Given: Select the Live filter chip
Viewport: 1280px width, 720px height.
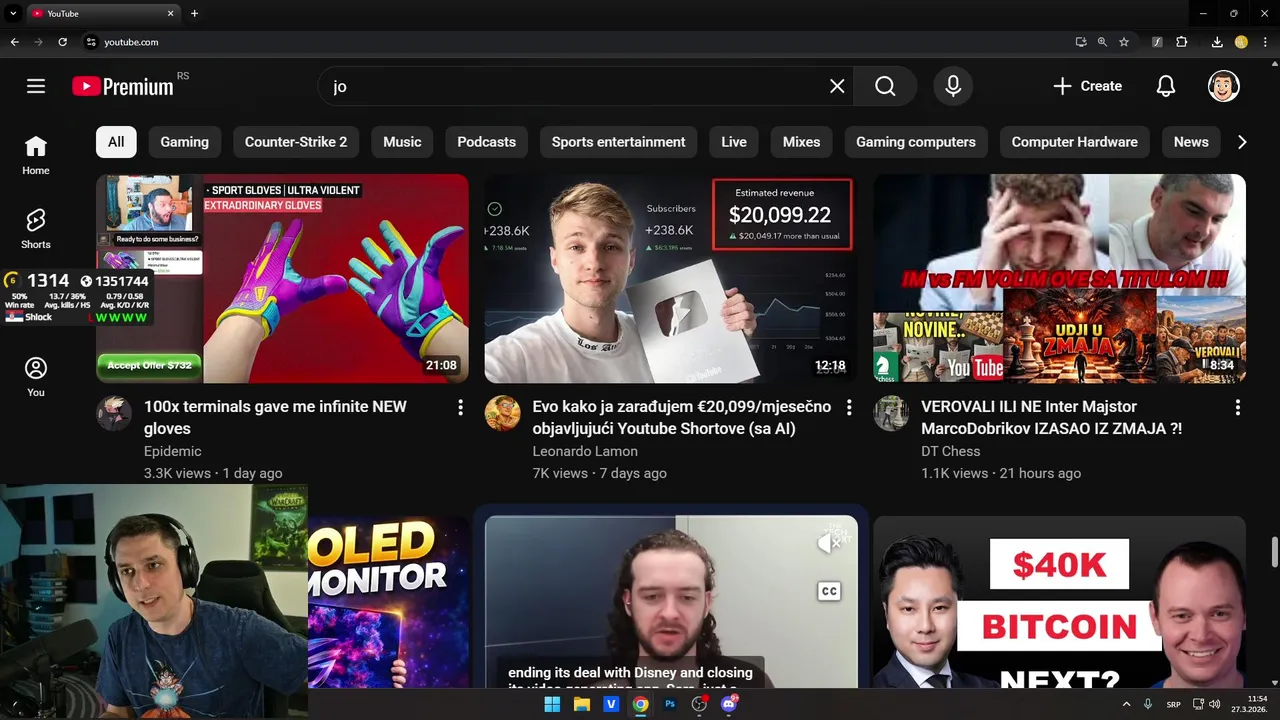Looking at the screenshot, I should pos(734,142).
